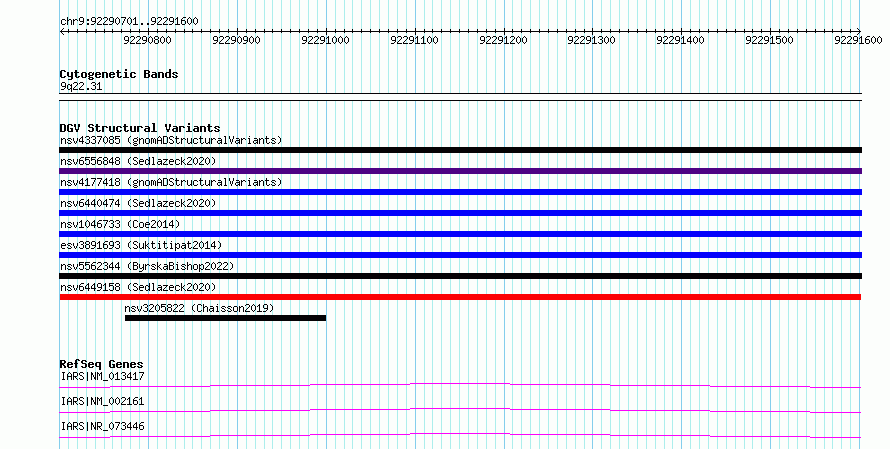890x449 pixels.
Task: Open the nsv5562344 (ByrskaBishop2022) label
Action: click(x=147, y=266)
